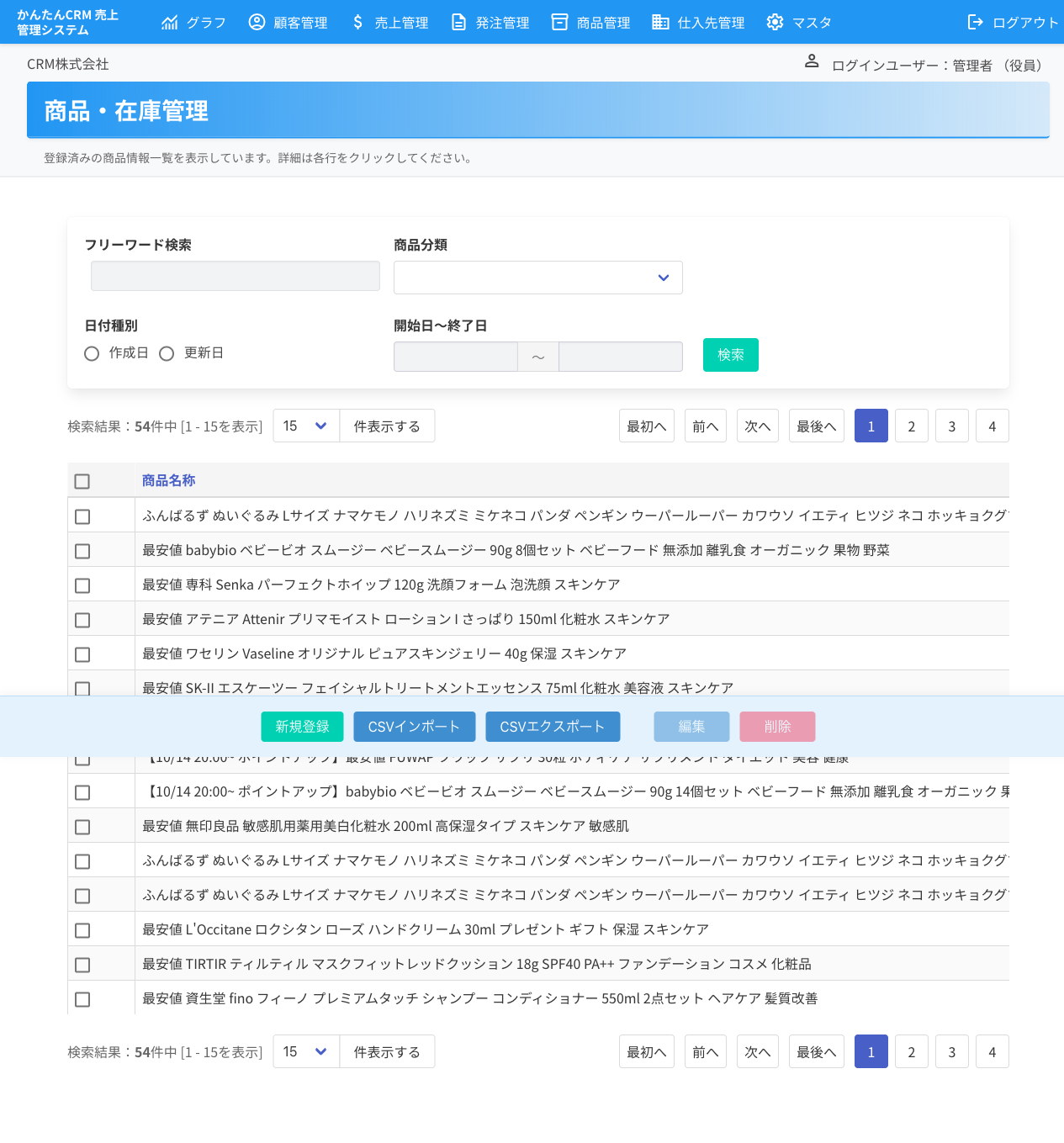Start a CSVエクスポート
The image size is (1064, 1143).
click(x=552, y=727)
